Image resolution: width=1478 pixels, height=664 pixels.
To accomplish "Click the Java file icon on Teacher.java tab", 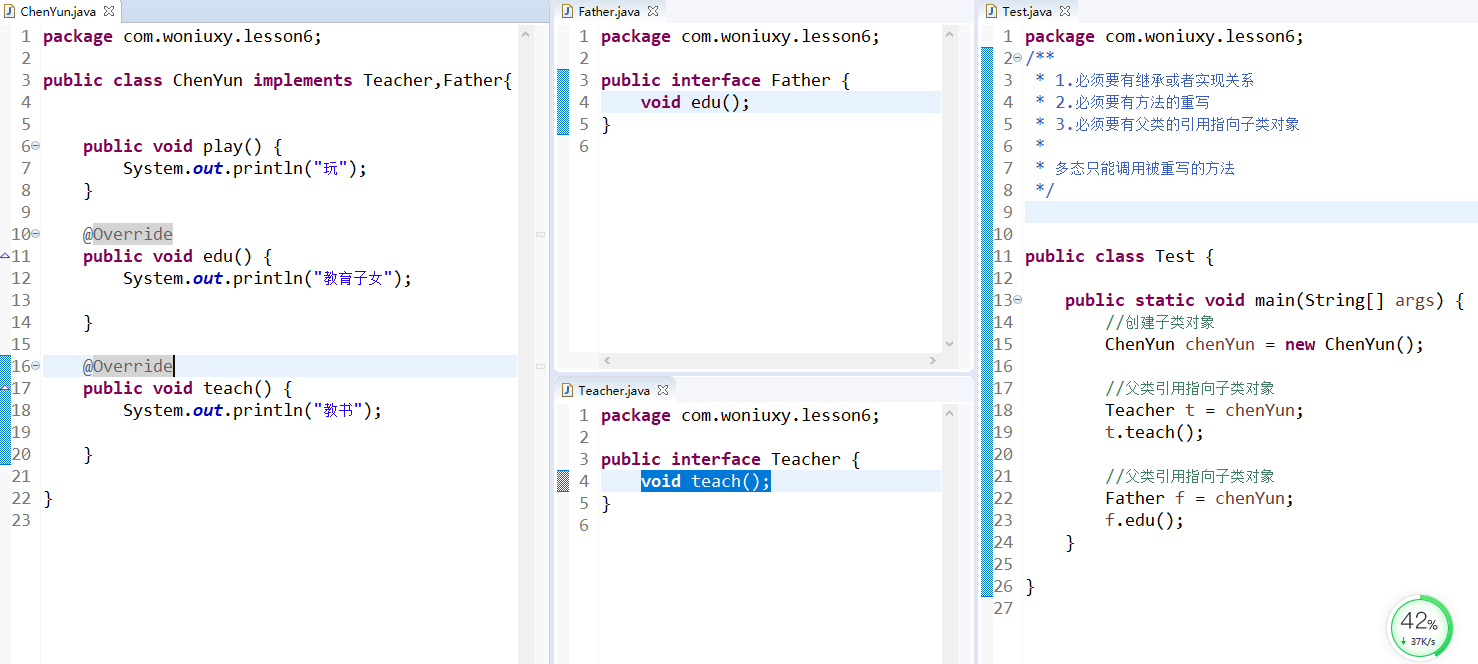I will pyautogui.click(x=568, y=390).
